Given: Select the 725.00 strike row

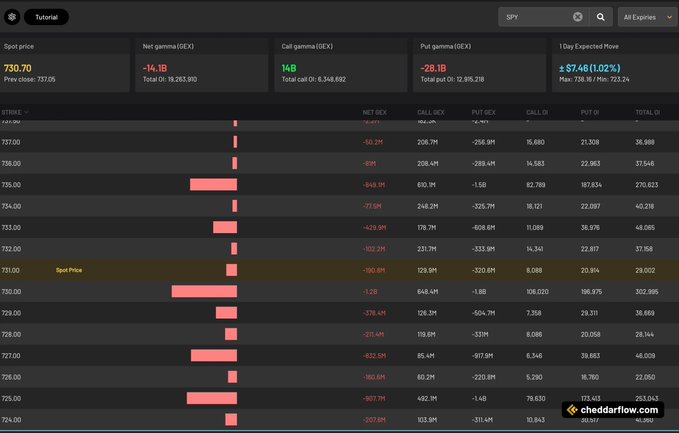Looking at the screenshot, I should [340, 398].
